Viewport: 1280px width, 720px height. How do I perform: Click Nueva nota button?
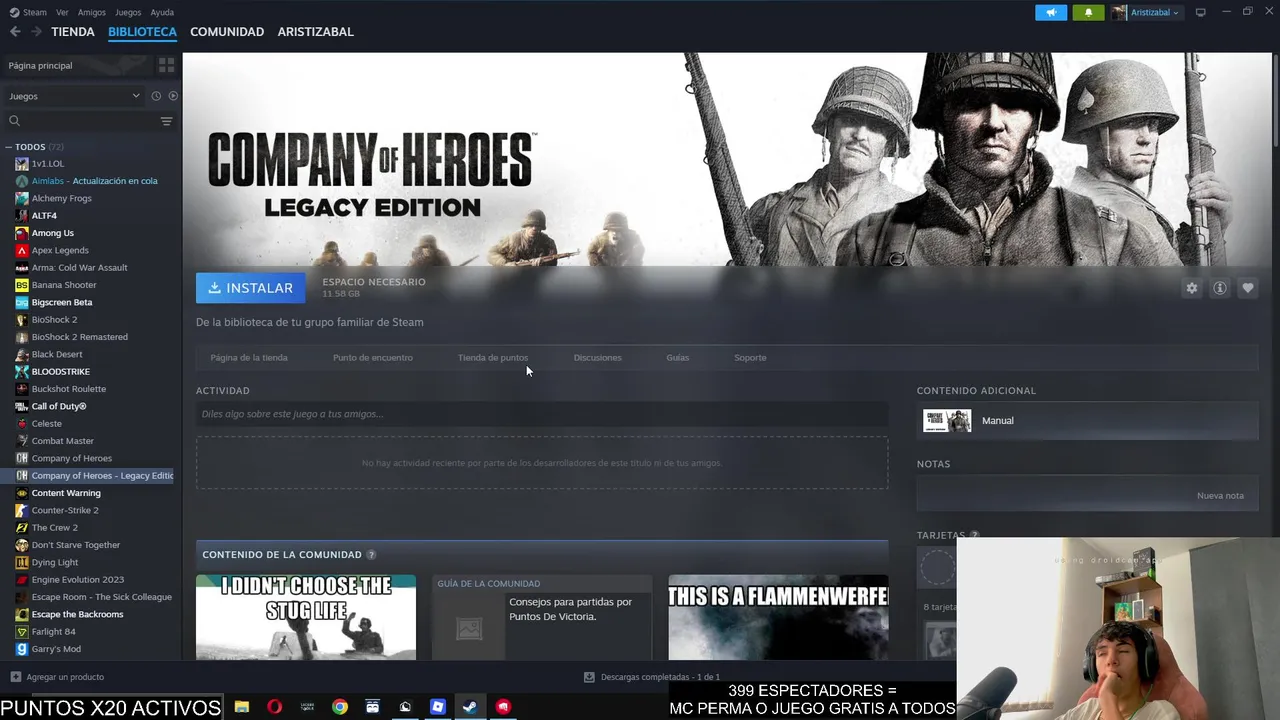(x=1220, y=496)
